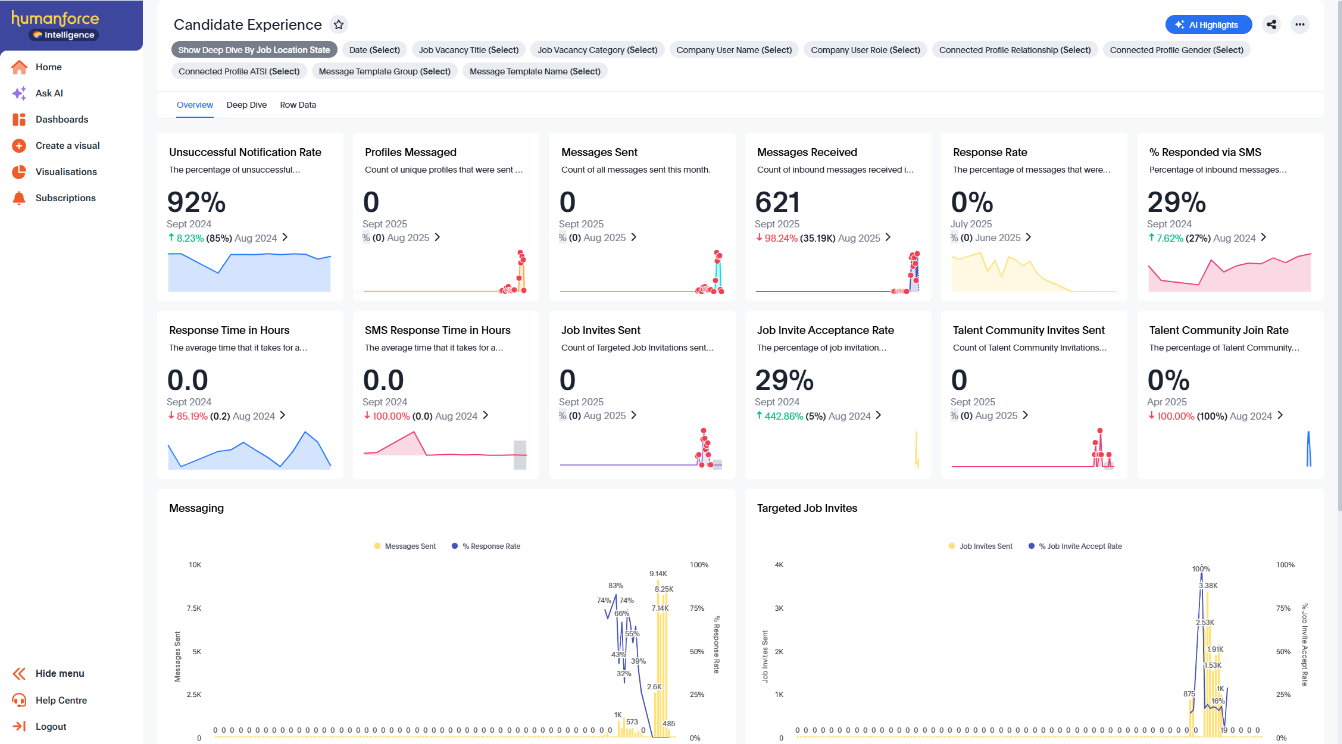Click the AI Highlights button
The height and width of the screenshot is (744, 1342).
coord(1208,24)
